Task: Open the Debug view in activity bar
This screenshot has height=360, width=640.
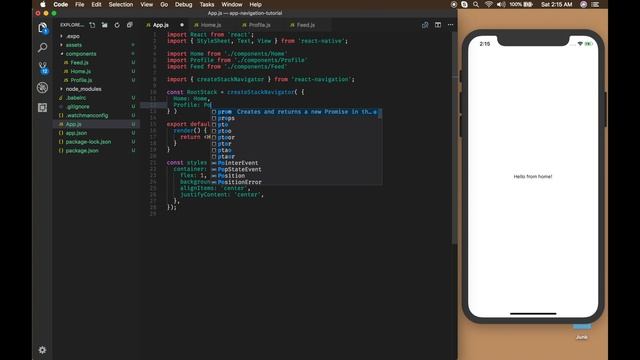Action: pos(42,87)
